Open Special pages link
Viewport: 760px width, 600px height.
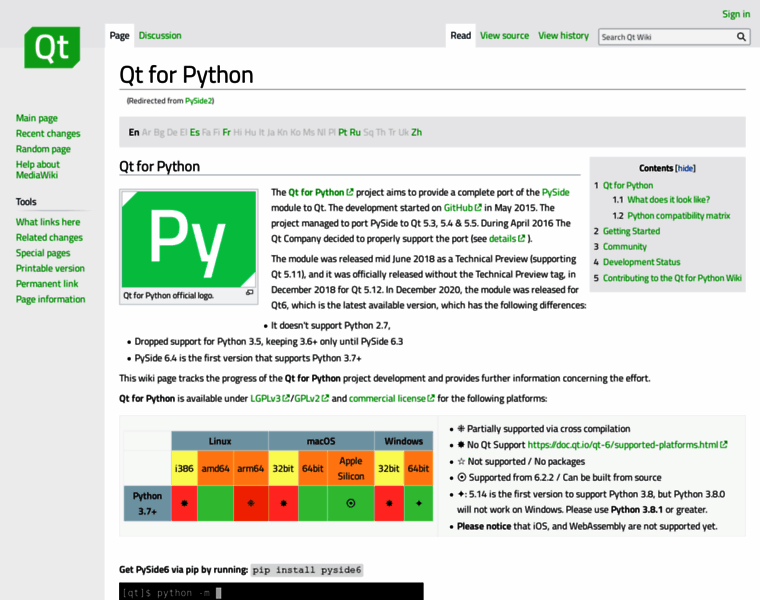43,253
